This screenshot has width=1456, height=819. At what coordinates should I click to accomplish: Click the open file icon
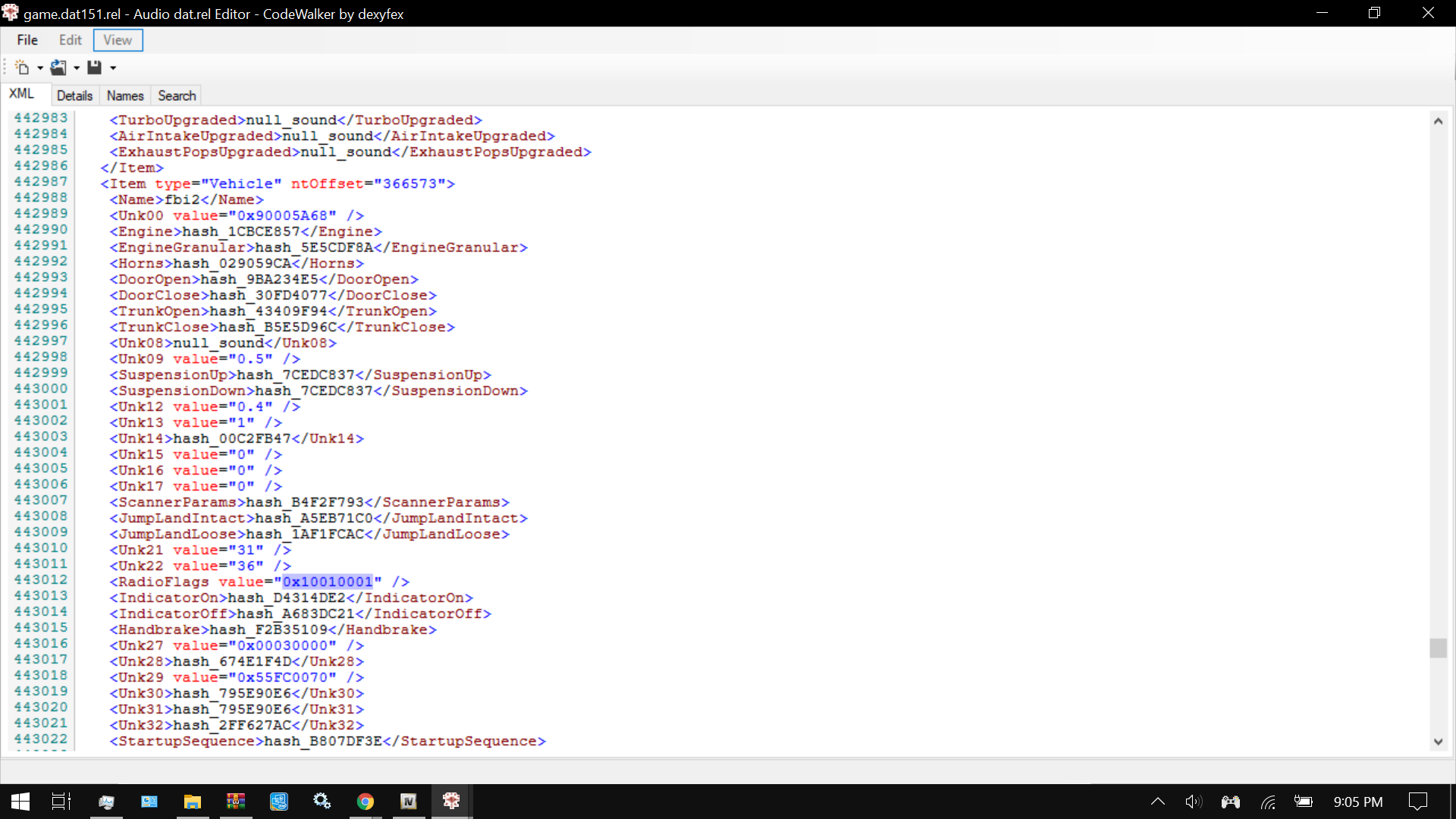pyautogui.click(x=58, y=67)
